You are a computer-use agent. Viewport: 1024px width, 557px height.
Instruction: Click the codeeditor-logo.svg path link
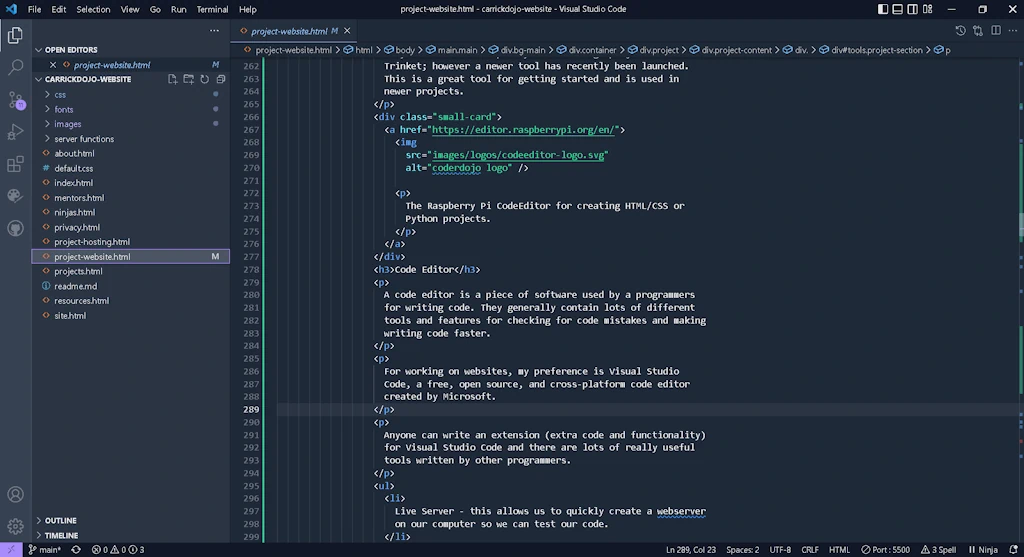518,155
